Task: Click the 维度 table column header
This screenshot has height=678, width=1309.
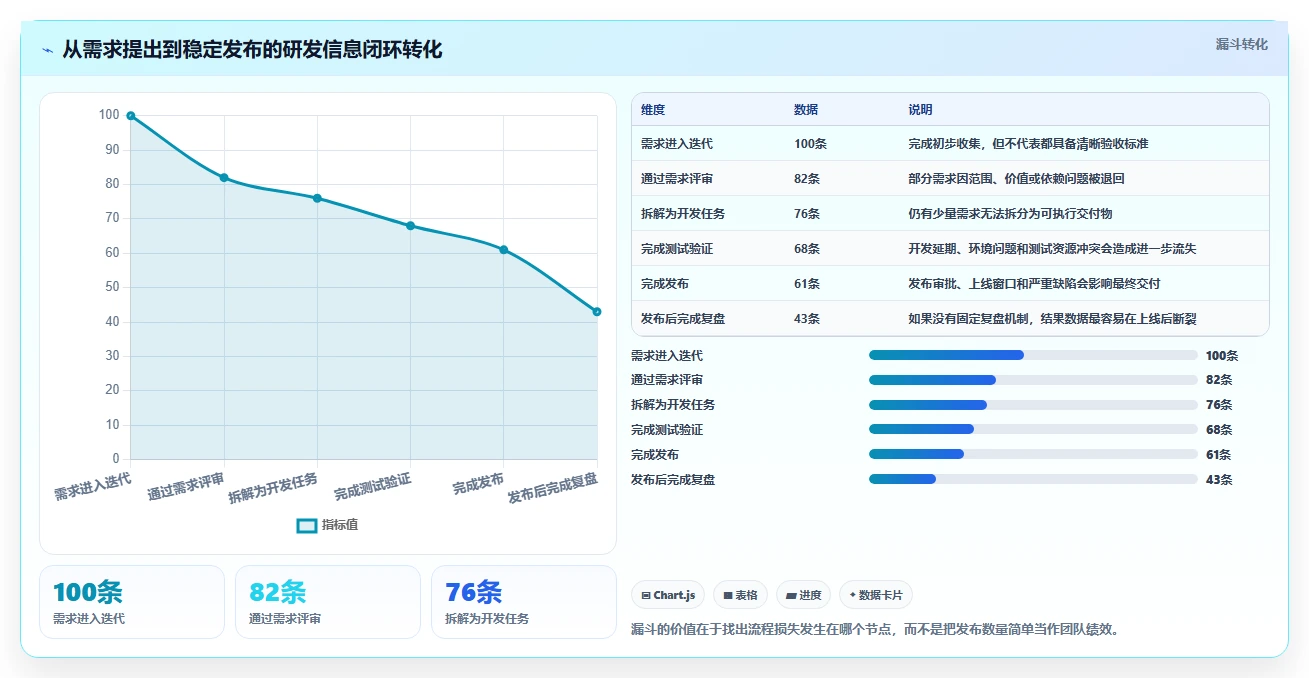Action: (x=653, y=110)
